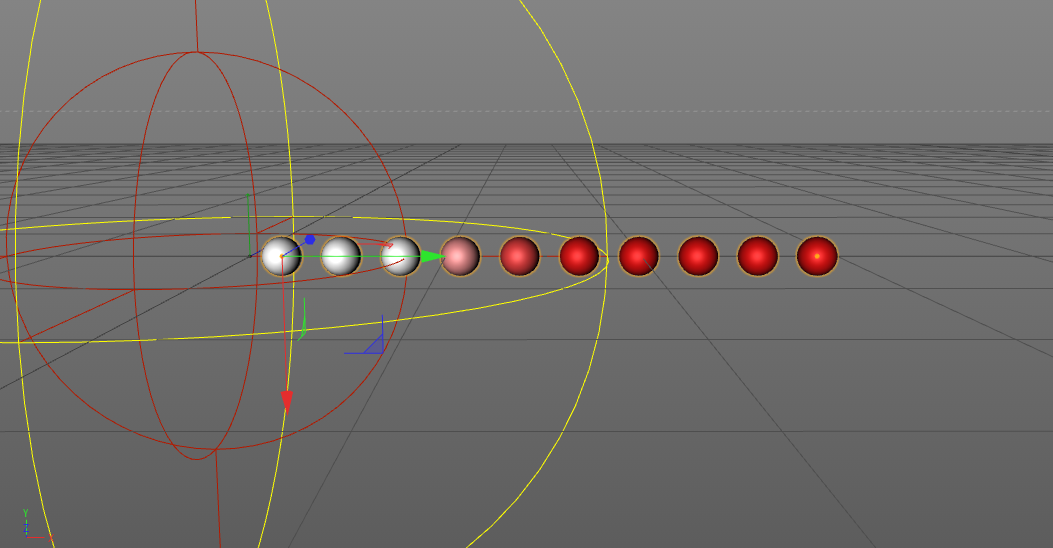Select the second white sphere from left
This screenshot has height=548, width=1053.
coord(341,256)
